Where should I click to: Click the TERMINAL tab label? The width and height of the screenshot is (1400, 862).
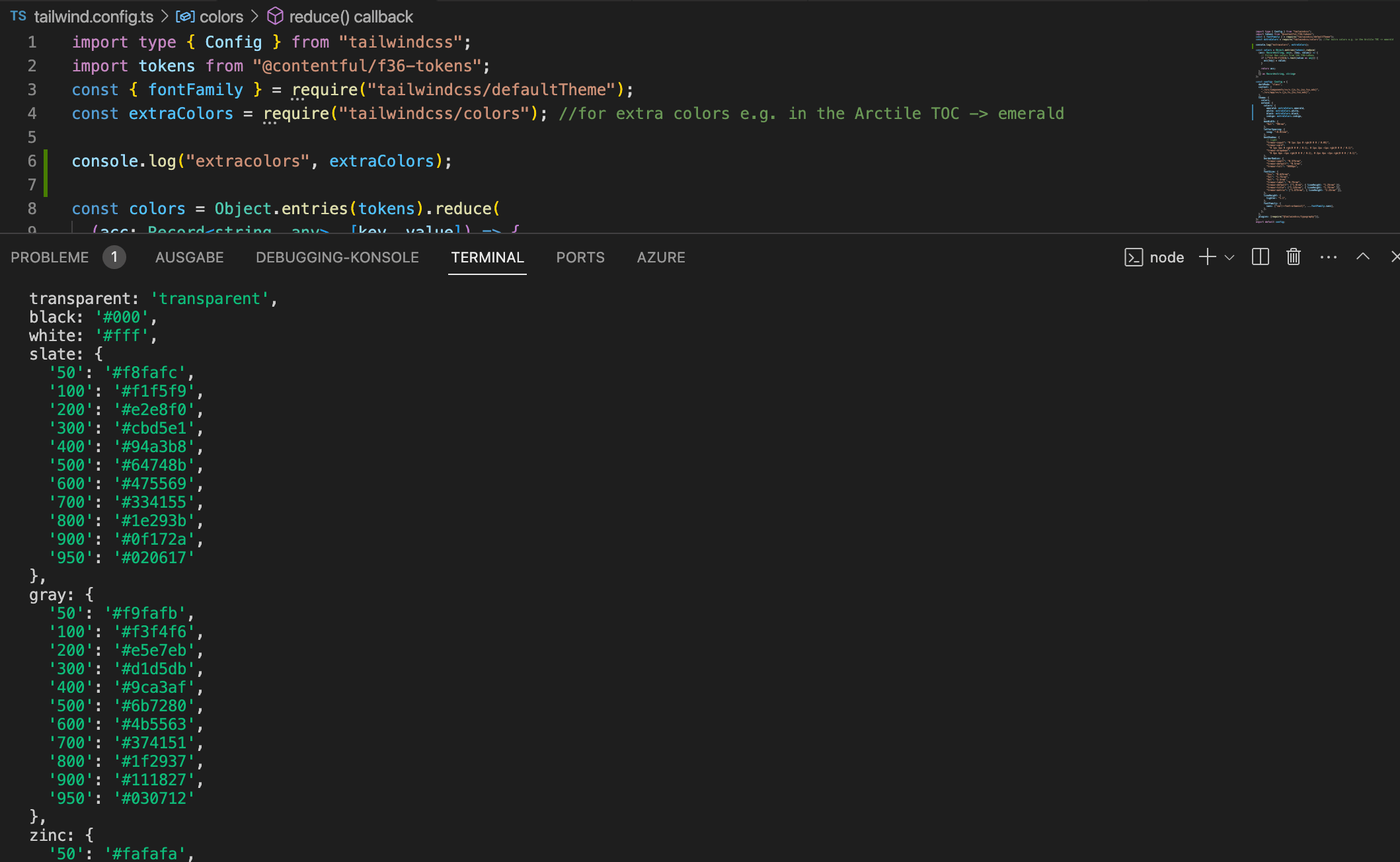pos(487,257)
